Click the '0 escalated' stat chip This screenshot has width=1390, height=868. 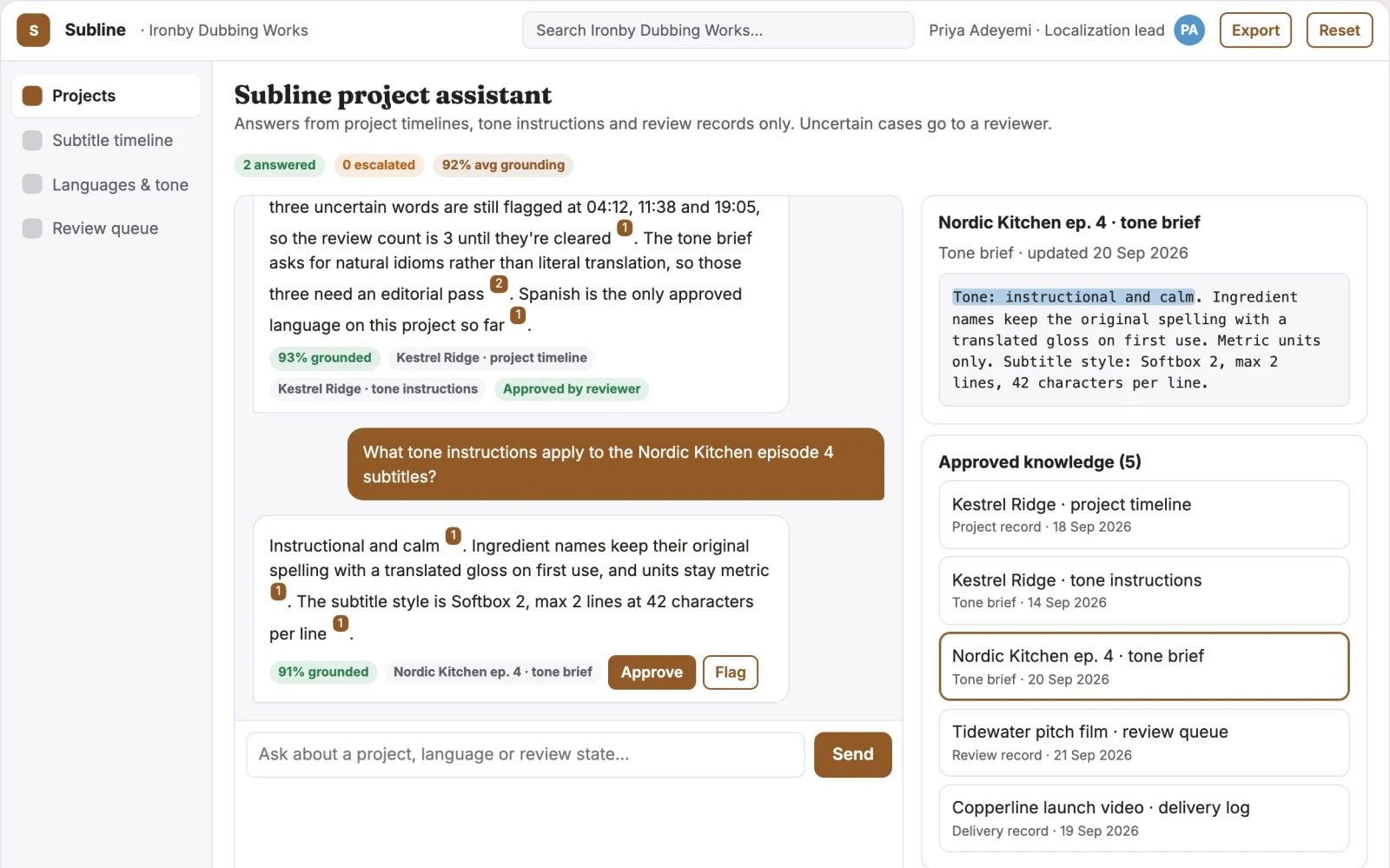pos(379,165)
